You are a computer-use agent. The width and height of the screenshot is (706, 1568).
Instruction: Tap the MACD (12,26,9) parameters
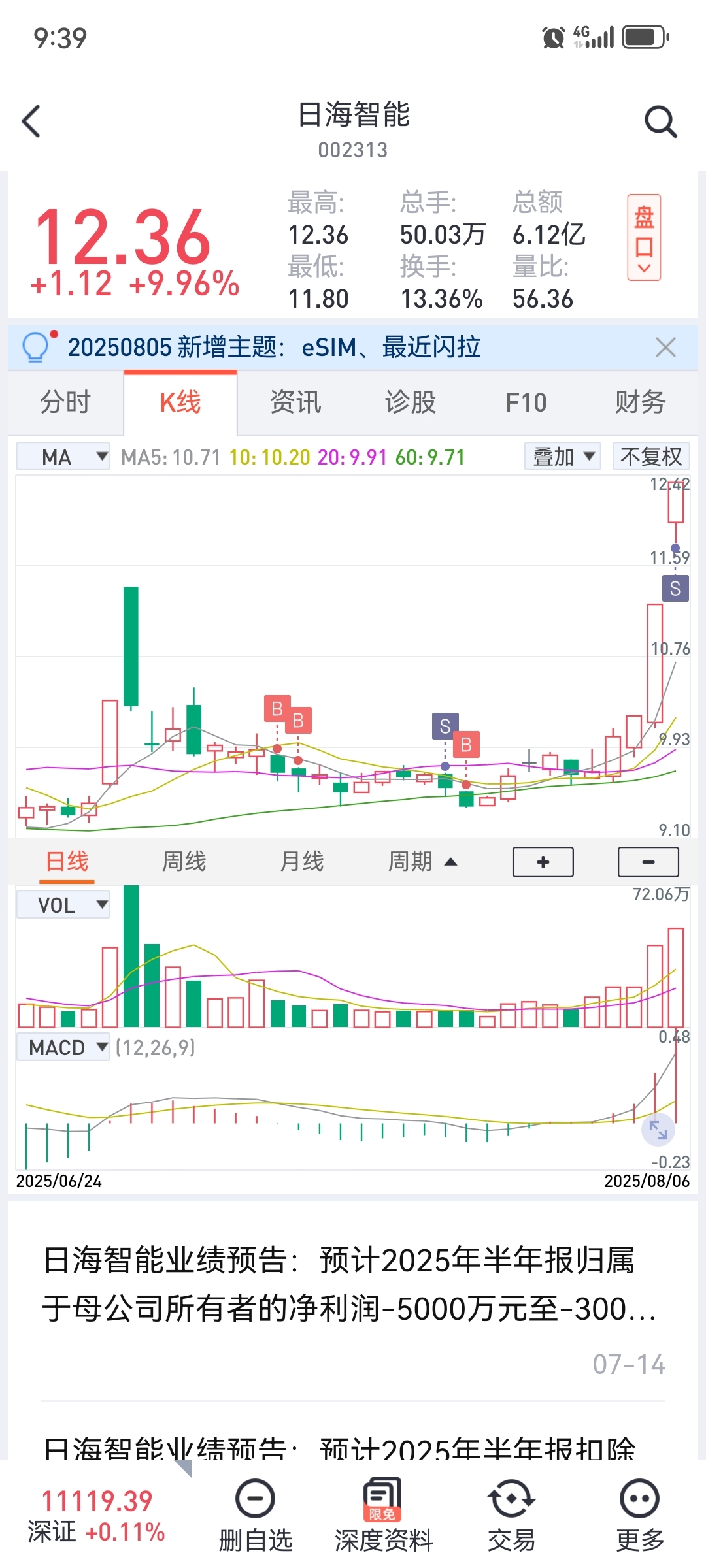156,1048
